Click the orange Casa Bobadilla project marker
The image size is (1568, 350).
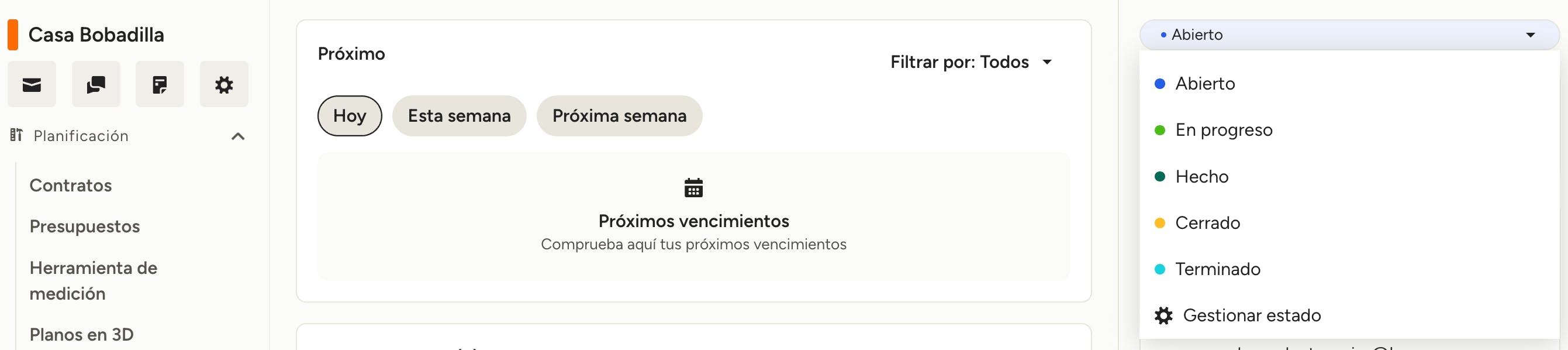[13, 35]
